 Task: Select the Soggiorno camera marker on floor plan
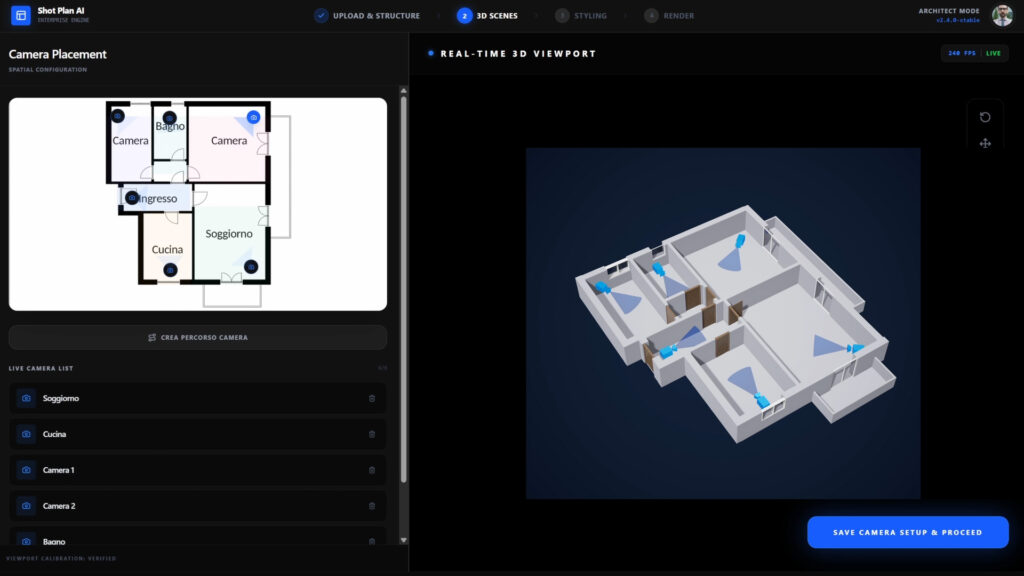click(x=251, y=267)
